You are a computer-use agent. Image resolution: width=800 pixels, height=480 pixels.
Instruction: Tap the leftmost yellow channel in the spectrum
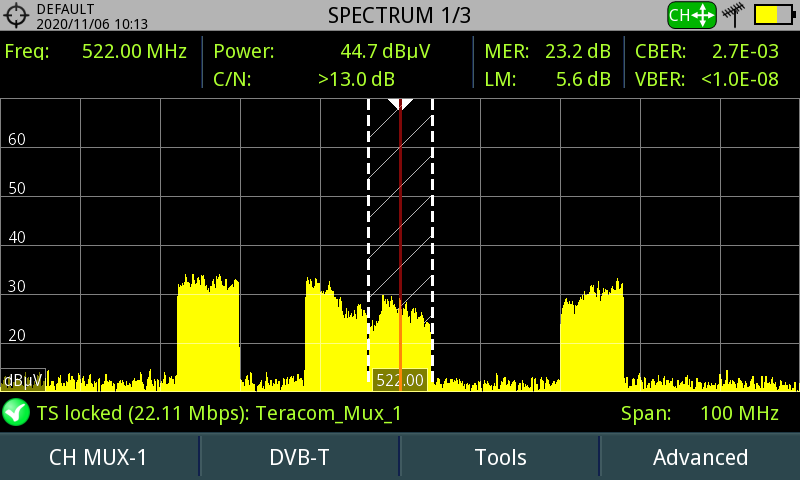(208, 334)
